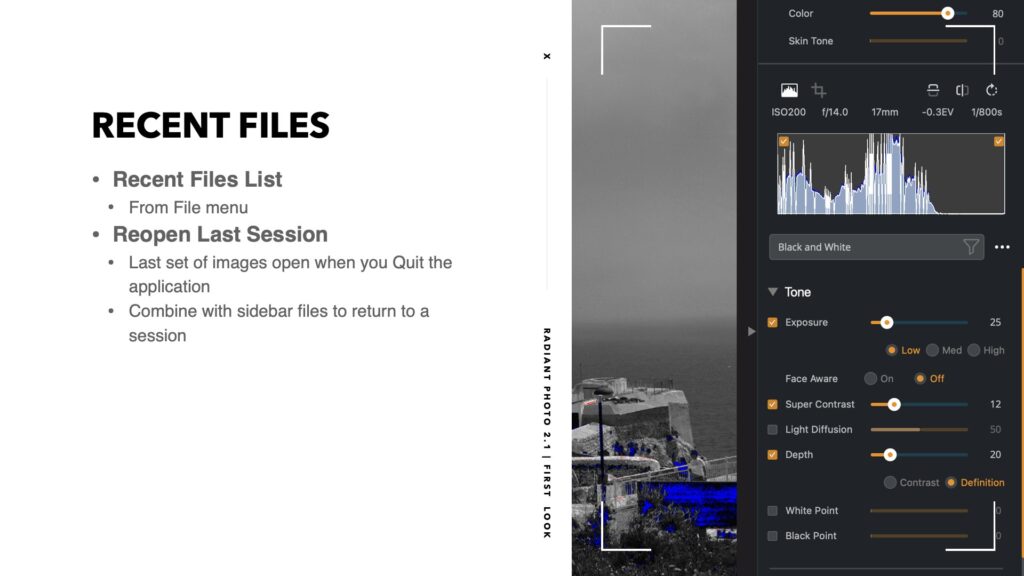The height and width of the screenshot is (576, 1024).
Task: Choose the Definition depth mode radio
Action: tap(951, 483)
